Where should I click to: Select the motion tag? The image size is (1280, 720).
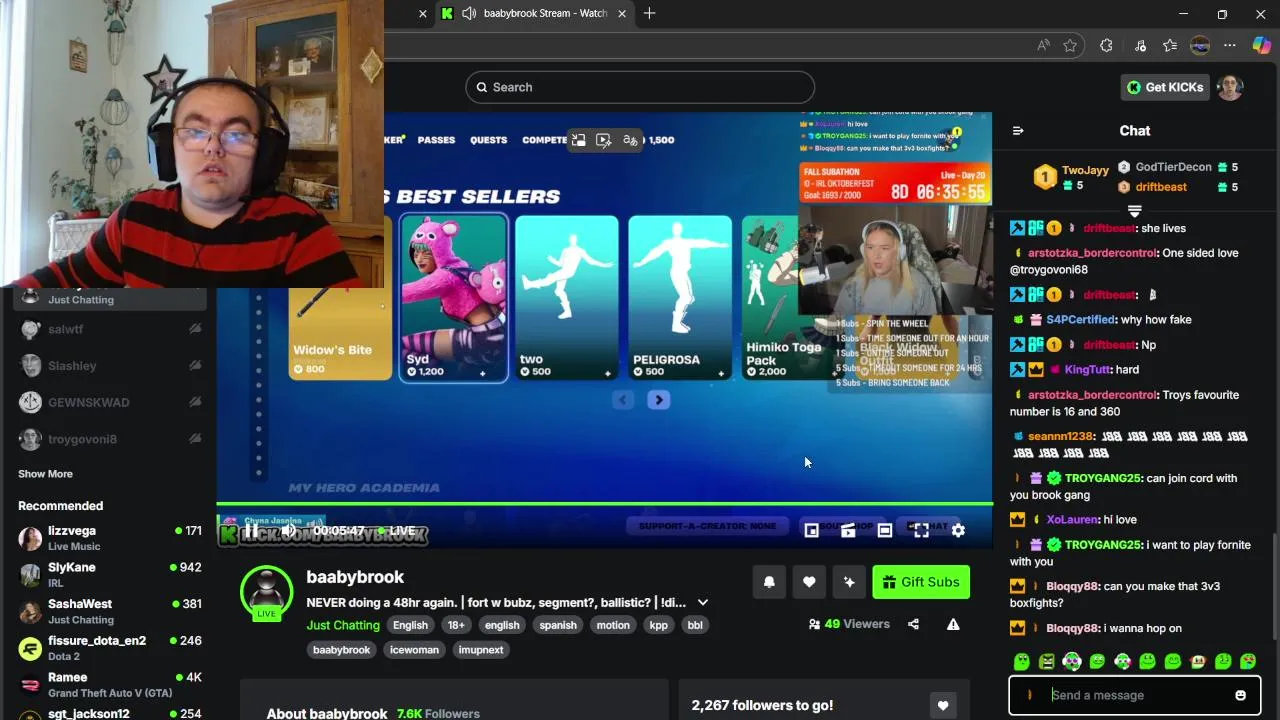(613, 625)
